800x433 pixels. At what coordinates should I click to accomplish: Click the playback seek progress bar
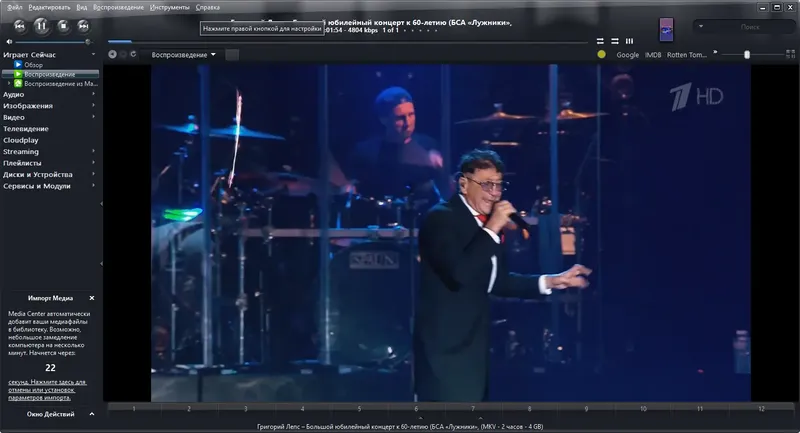tap(348, 41)
